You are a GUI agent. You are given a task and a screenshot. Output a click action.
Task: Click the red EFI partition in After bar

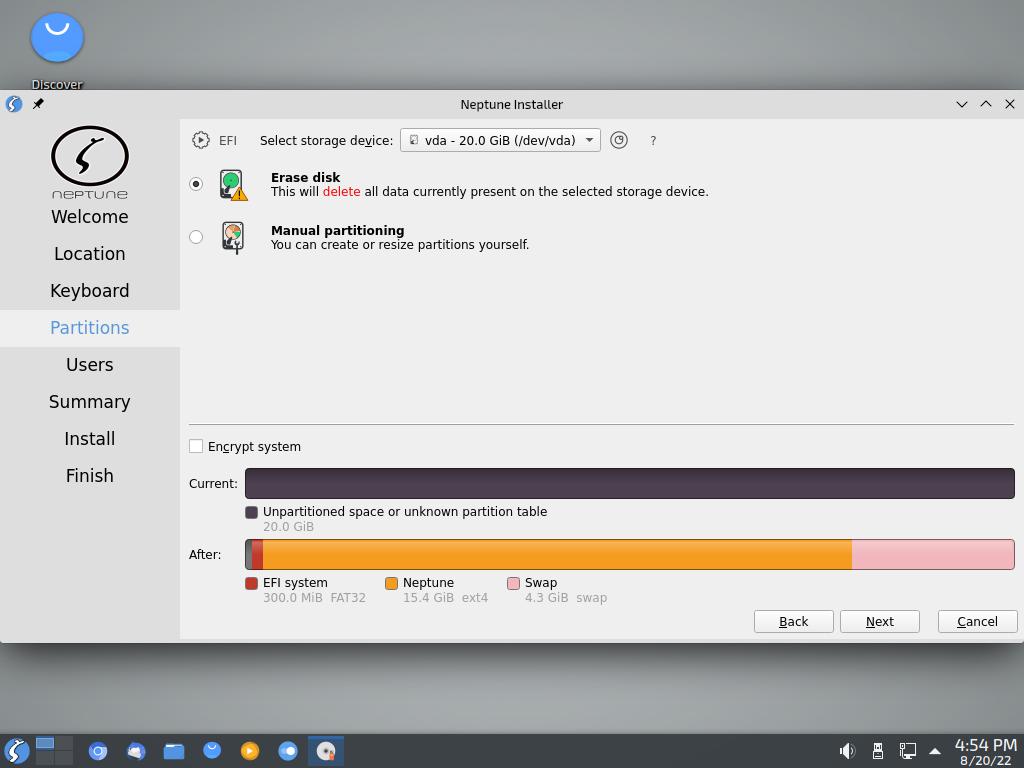tap(257, 554)
